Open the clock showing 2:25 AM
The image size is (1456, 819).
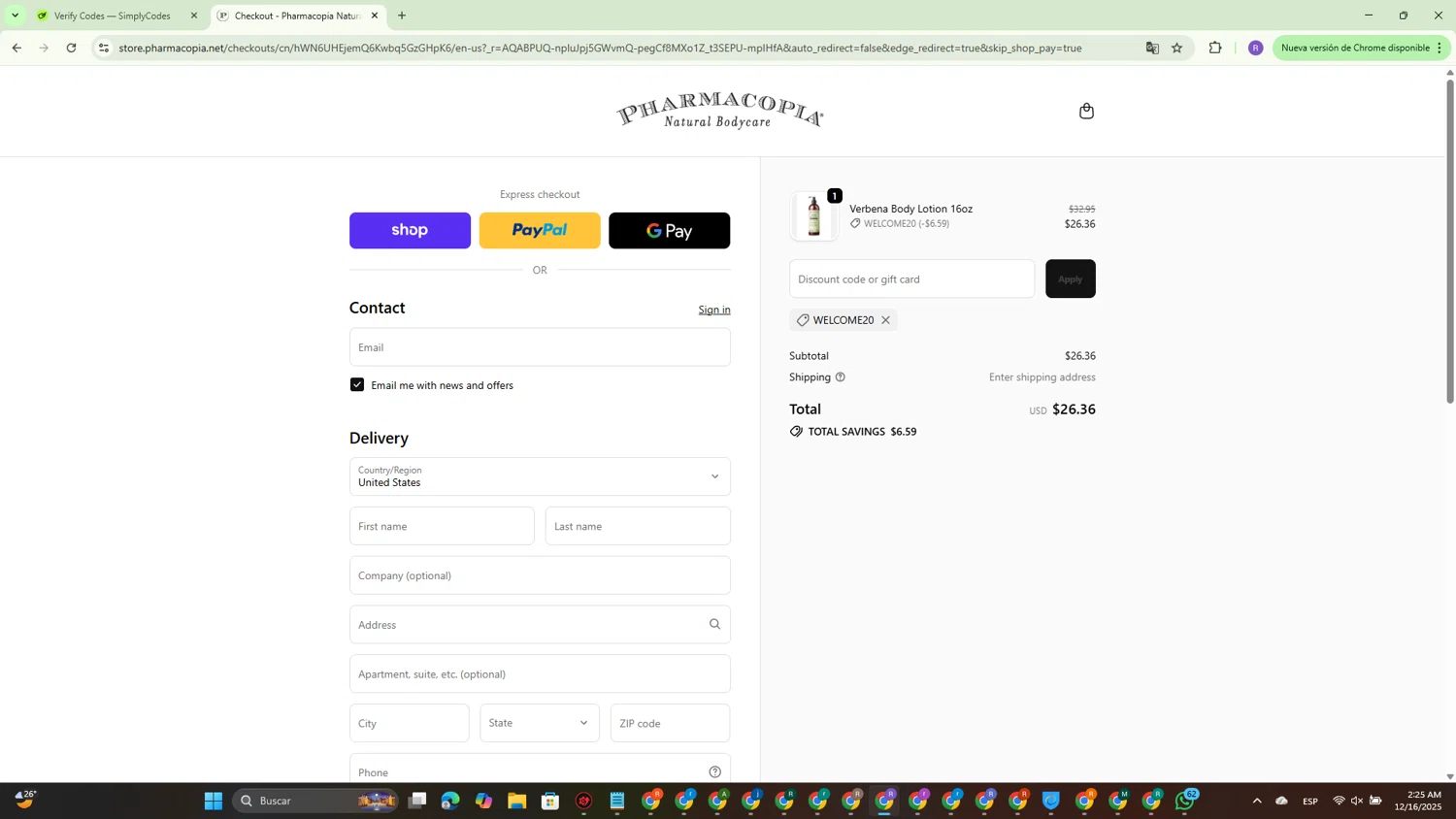pos(1417,801)
